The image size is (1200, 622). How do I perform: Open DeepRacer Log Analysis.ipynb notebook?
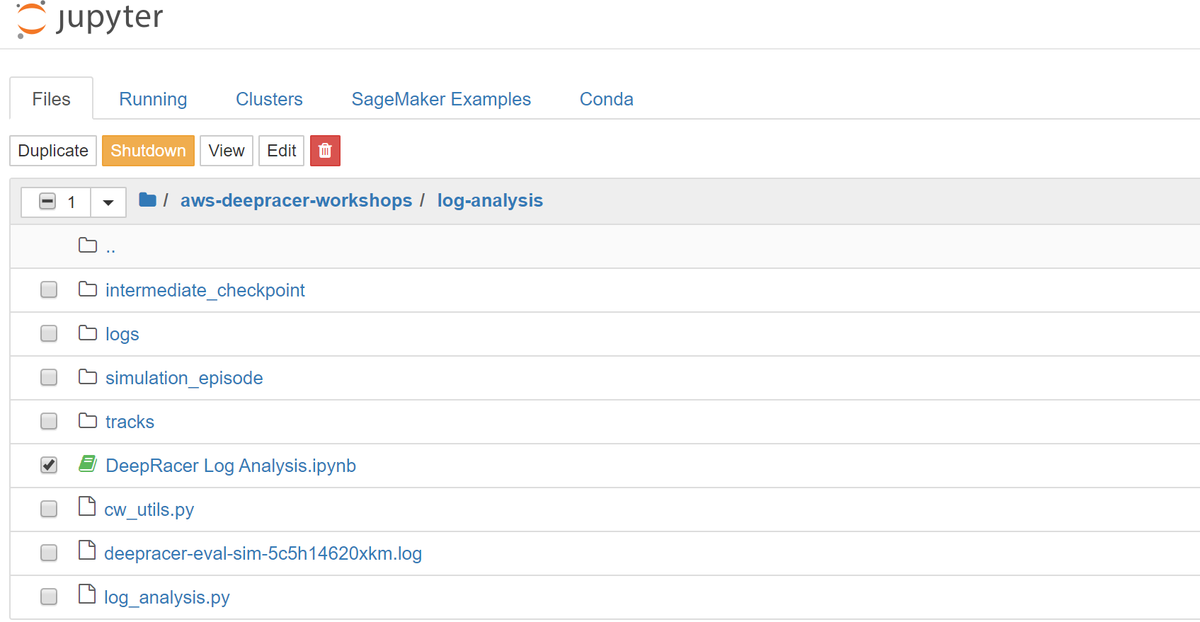pos(230,466)
